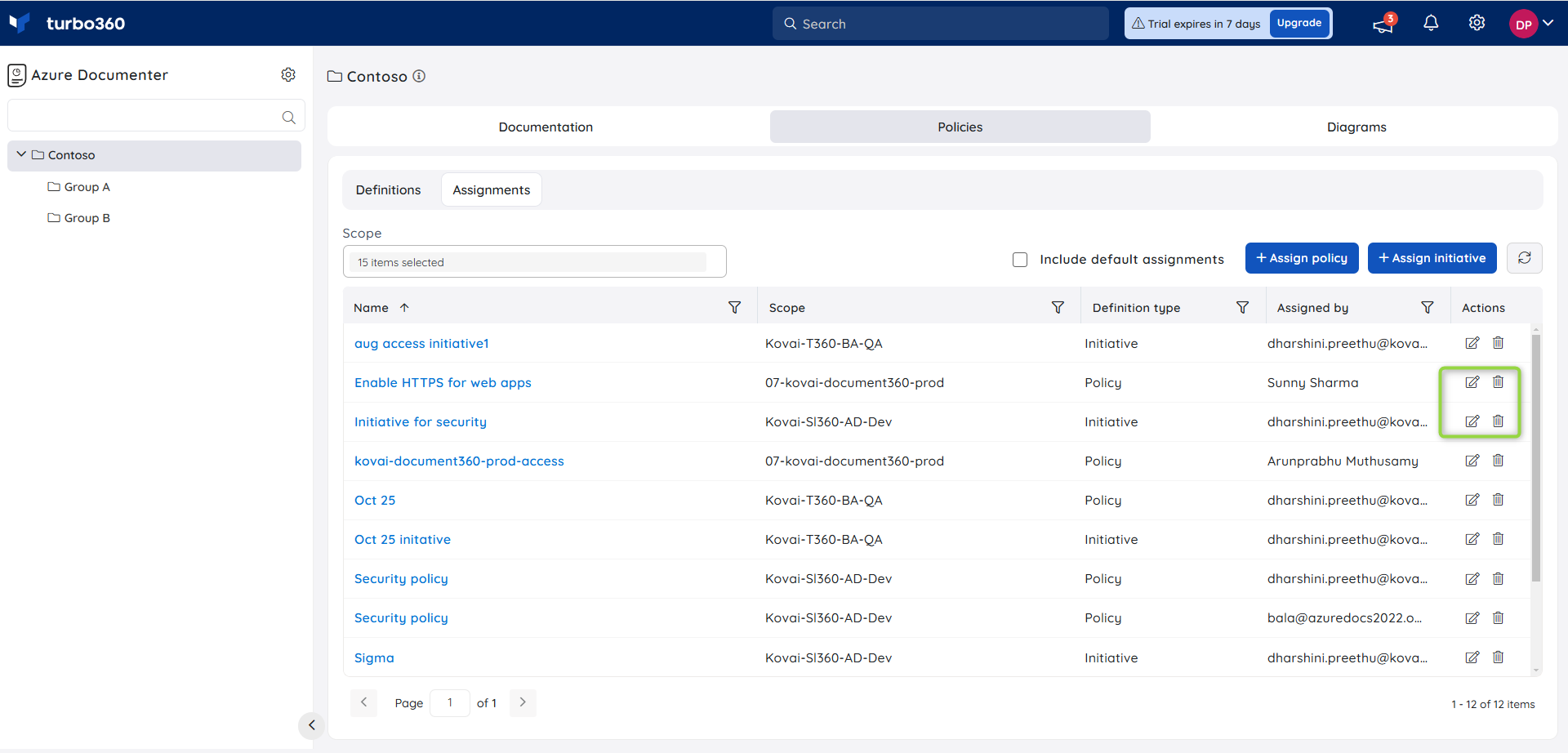Screen dimensions: 1568x753
Task: Delete Enable HTTPS for web apps assignment
Action: coord(1498,382)
